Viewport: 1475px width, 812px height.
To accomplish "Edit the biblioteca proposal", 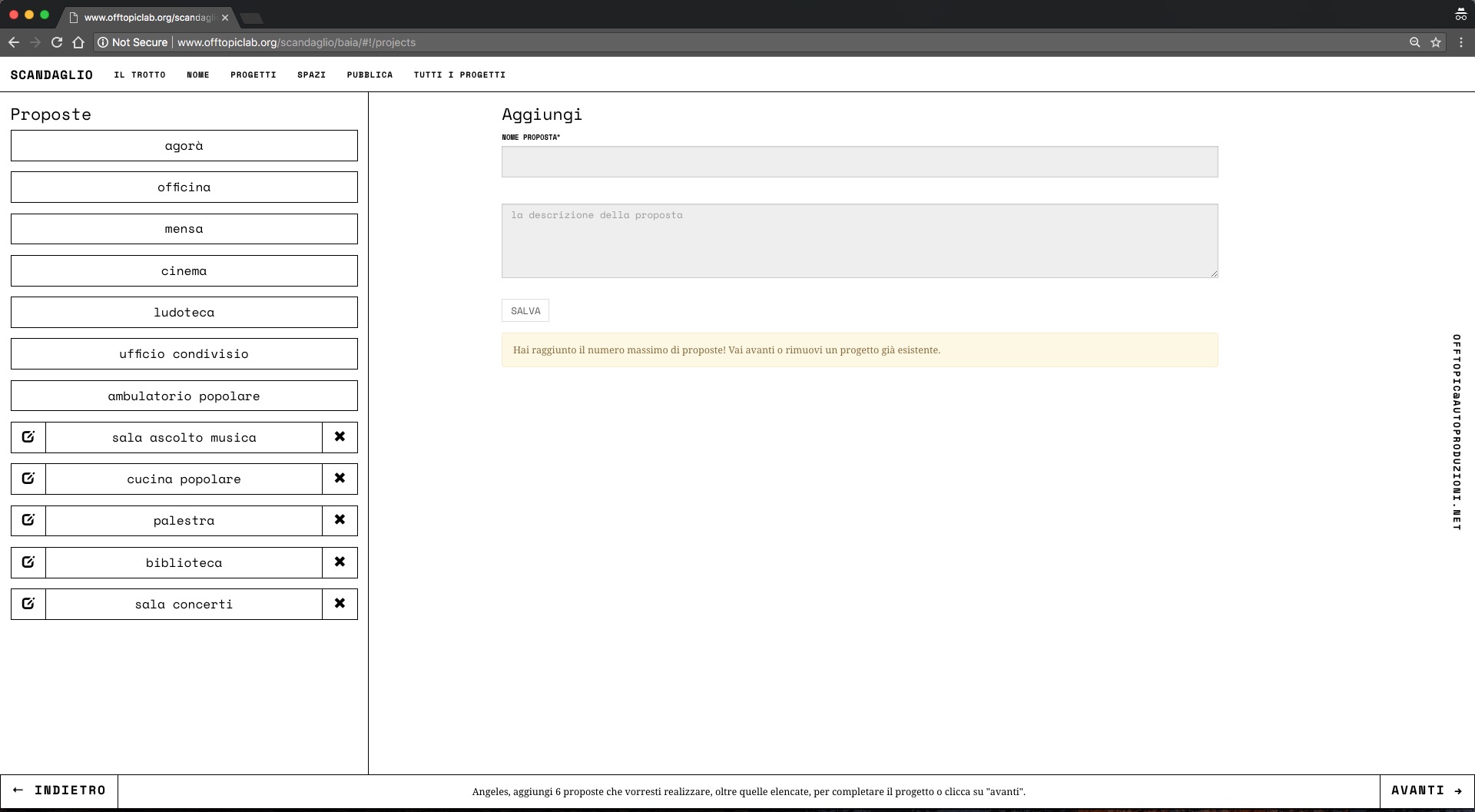I will tap(28, 562).
